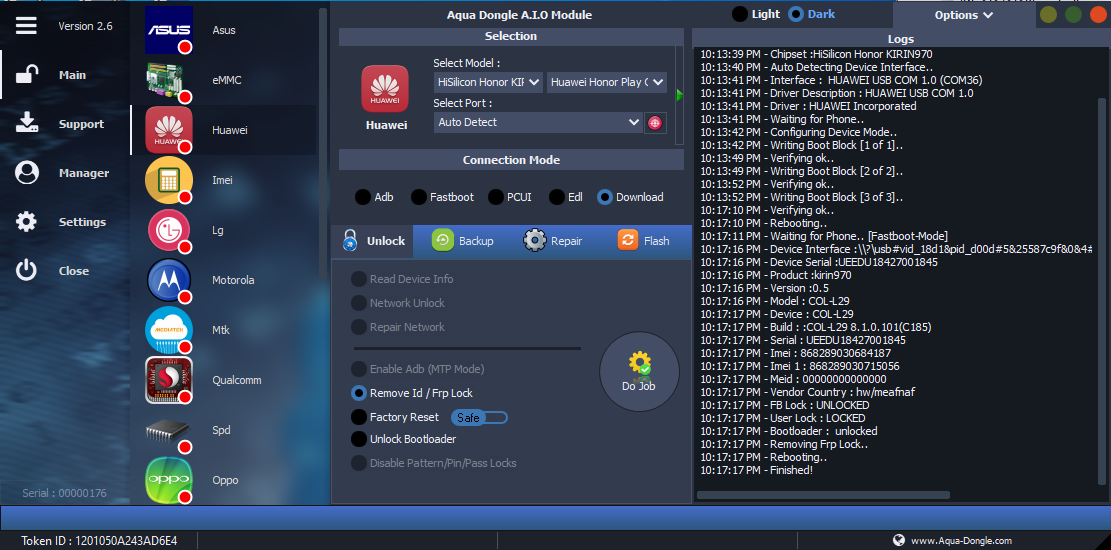Screen dimensions: 1111x550
Task: Toggle the Safe factory reset switch
Action: [x=480, y=417]
